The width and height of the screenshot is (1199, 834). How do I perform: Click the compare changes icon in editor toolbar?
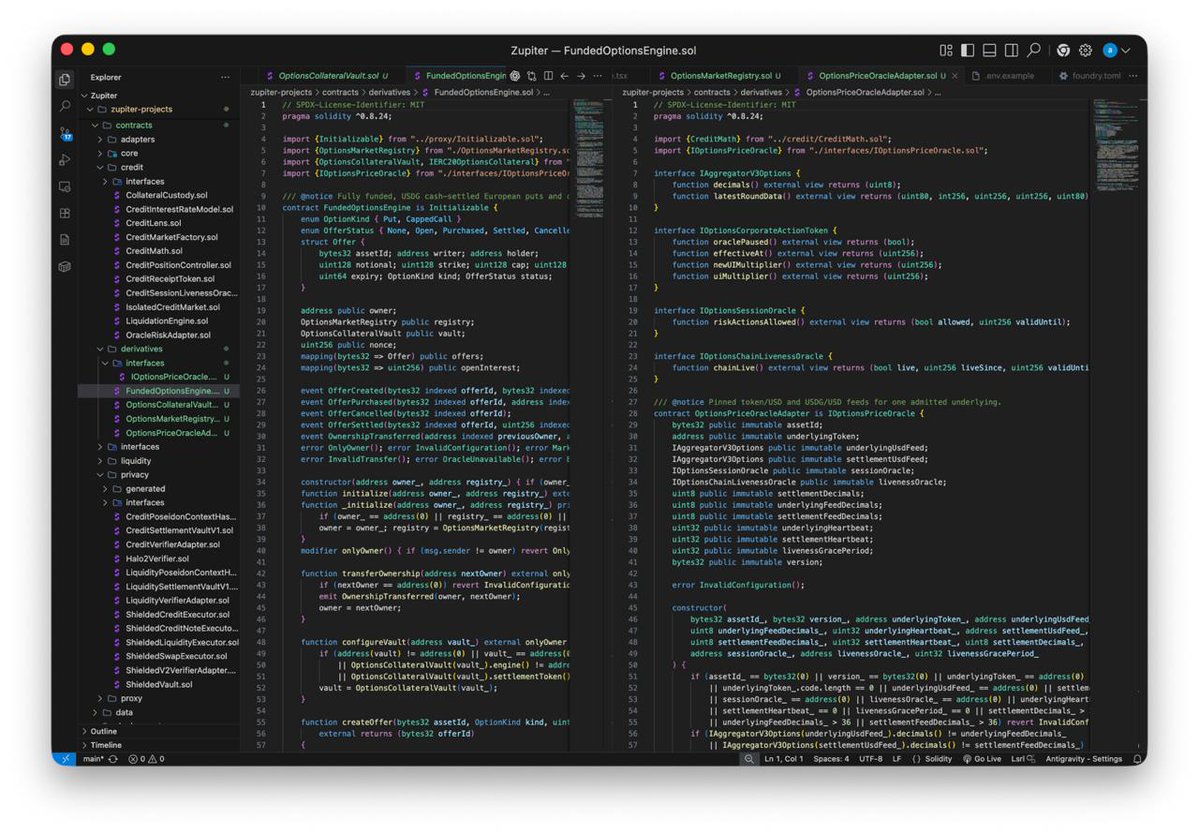[531, 76]
